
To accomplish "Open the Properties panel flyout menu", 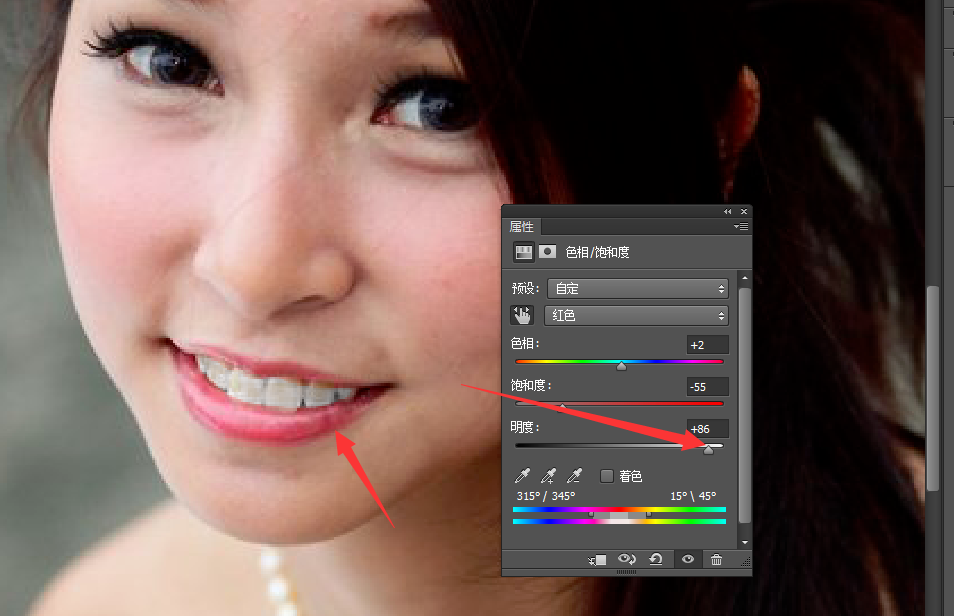I will point(741,226).
